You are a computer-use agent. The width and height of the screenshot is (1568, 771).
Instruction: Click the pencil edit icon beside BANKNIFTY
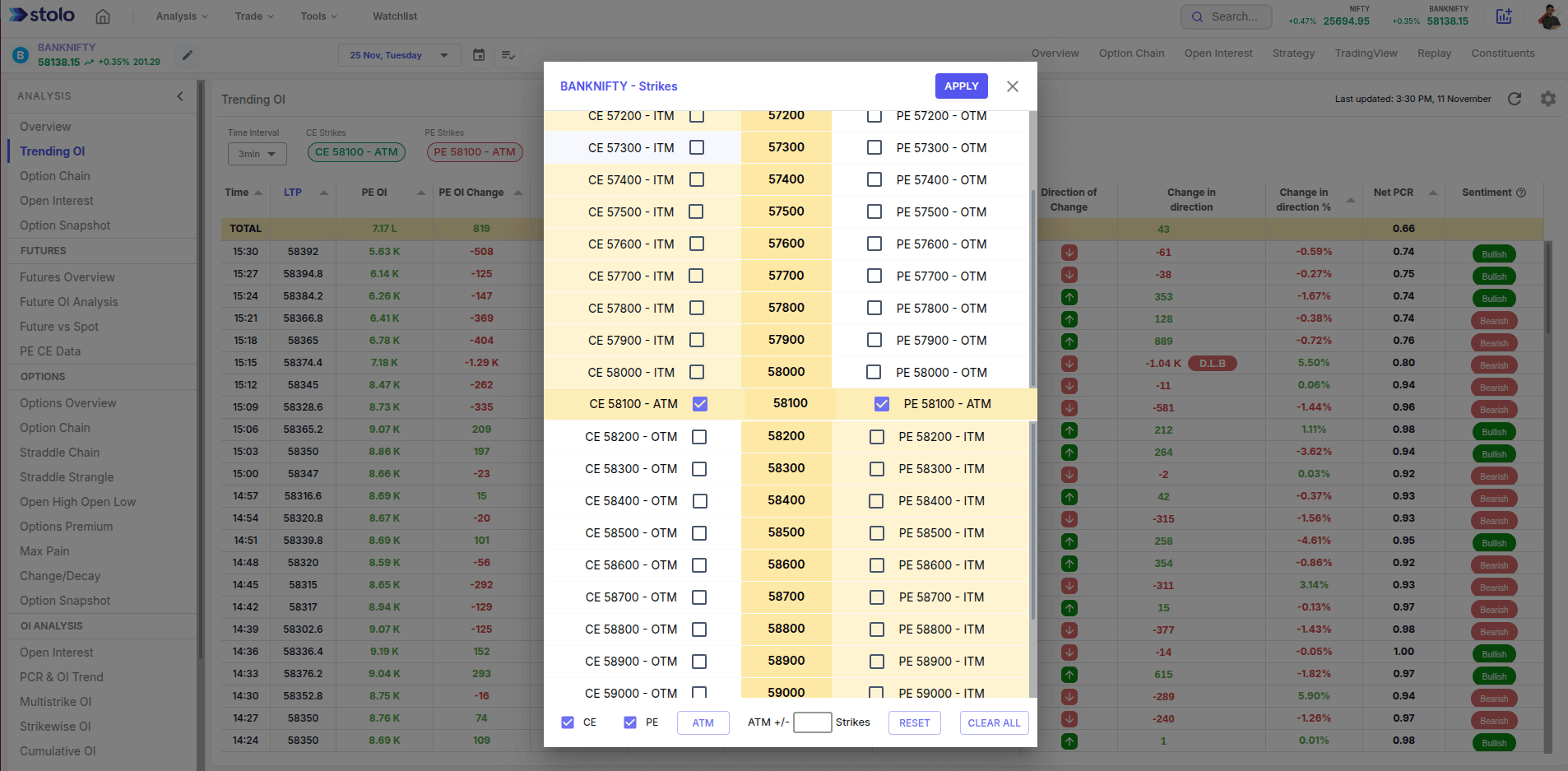tap(188, 55)
